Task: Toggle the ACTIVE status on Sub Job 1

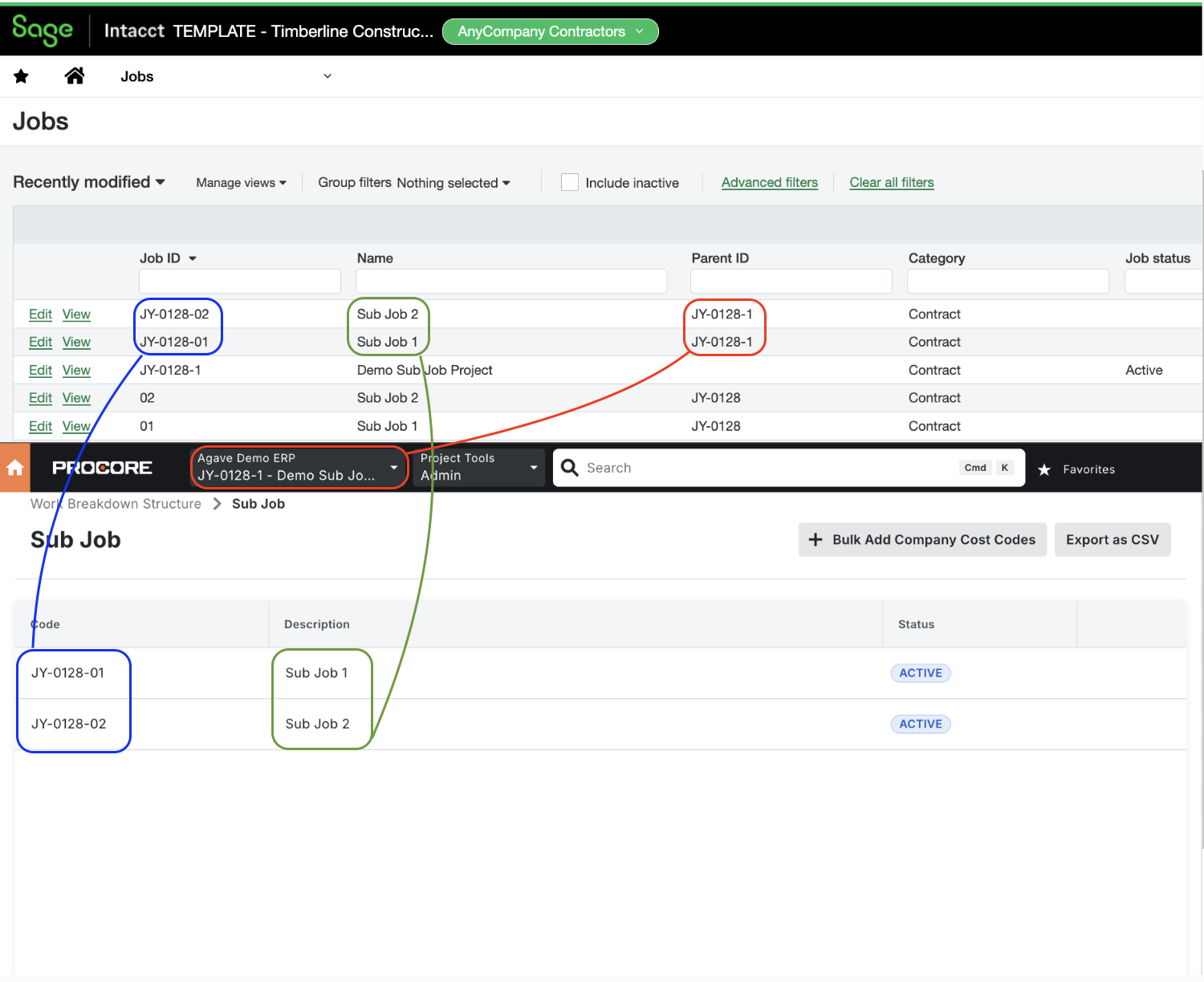Action: [920, 672]
